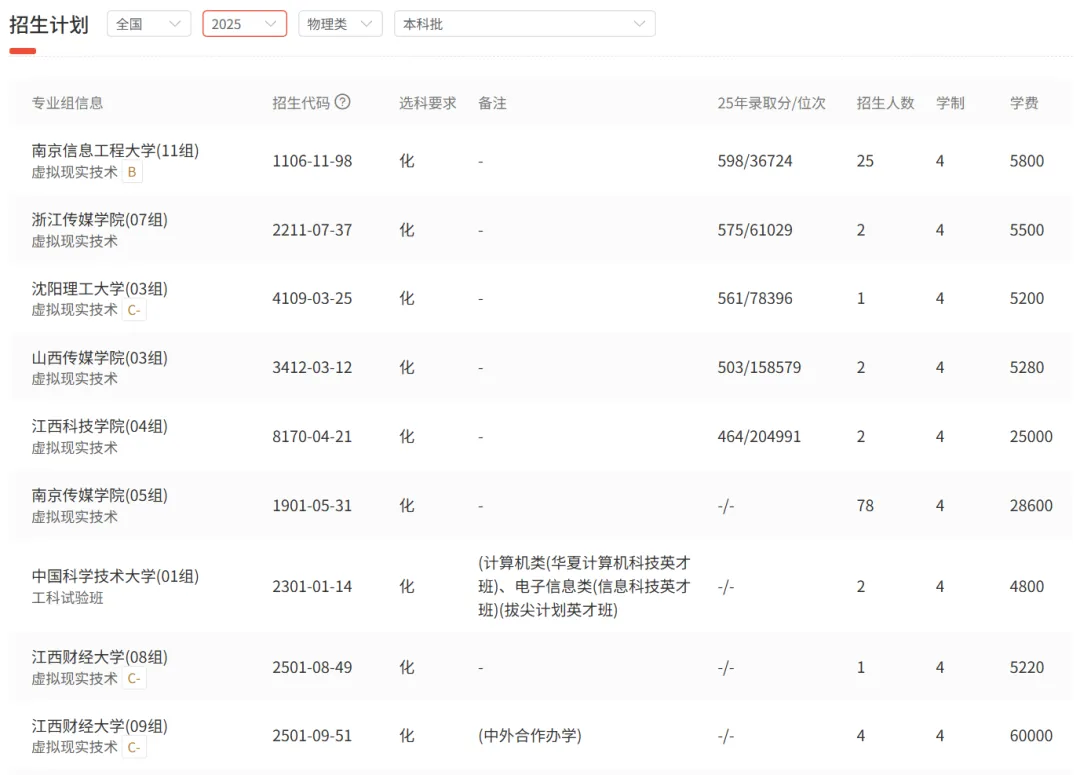Select the 招生计划 section tab
The height and width of the screenshot is (775, 1080).
point(49,24)
